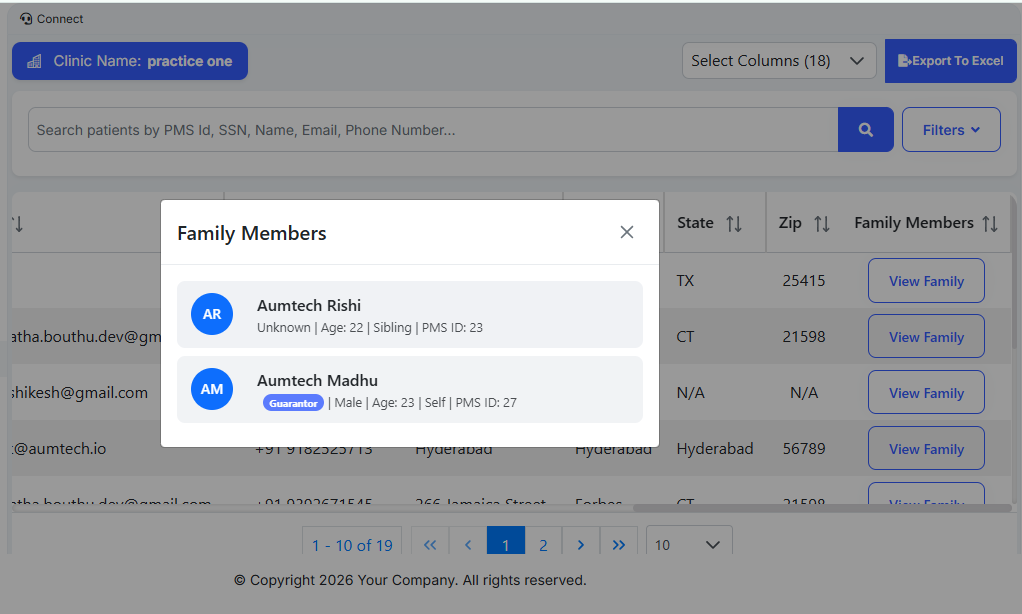
Task: Click View Family for the TX row
Action: click(926, 281)
